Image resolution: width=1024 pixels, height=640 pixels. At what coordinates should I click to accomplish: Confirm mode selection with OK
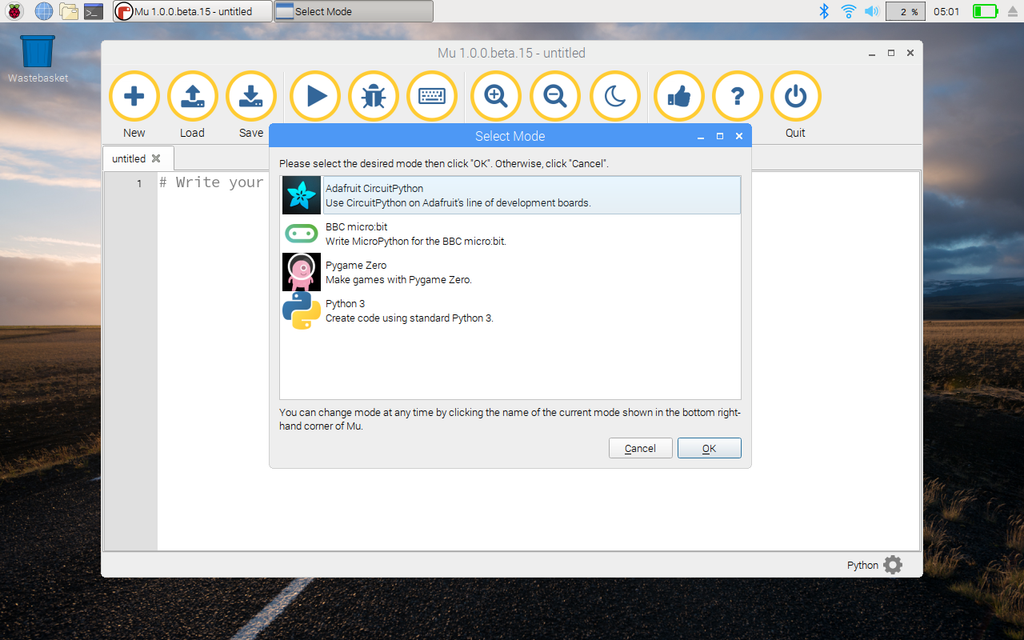[x=709, y=448]
